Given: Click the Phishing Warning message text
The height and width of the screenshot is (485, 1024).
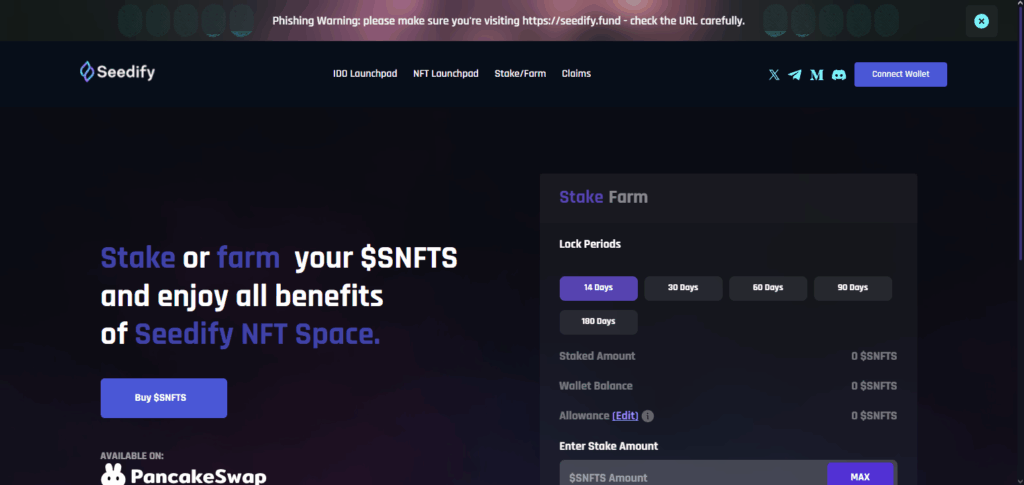Looking at the screenshot, I should (x=509, y=21).
